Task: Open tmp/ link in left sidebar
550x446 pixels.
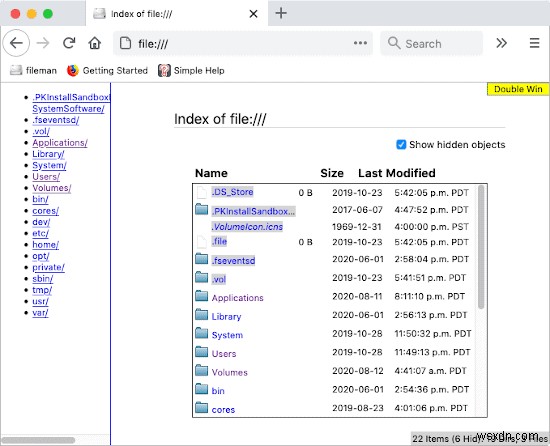Action: tap(42, 290)
